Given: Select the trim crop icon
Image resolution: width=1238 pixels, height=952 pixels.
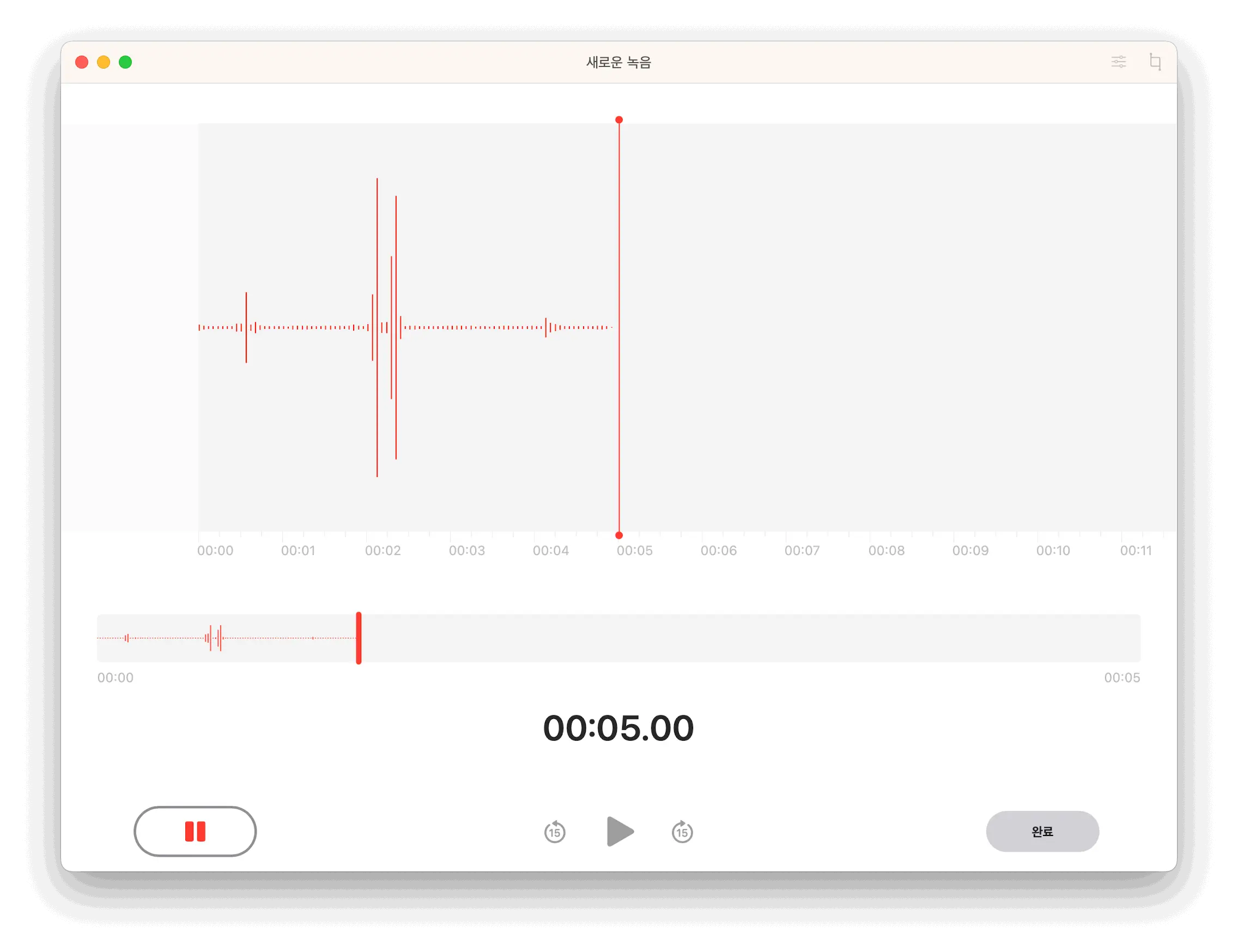Looking at the screenshot, I should 1155,62.
